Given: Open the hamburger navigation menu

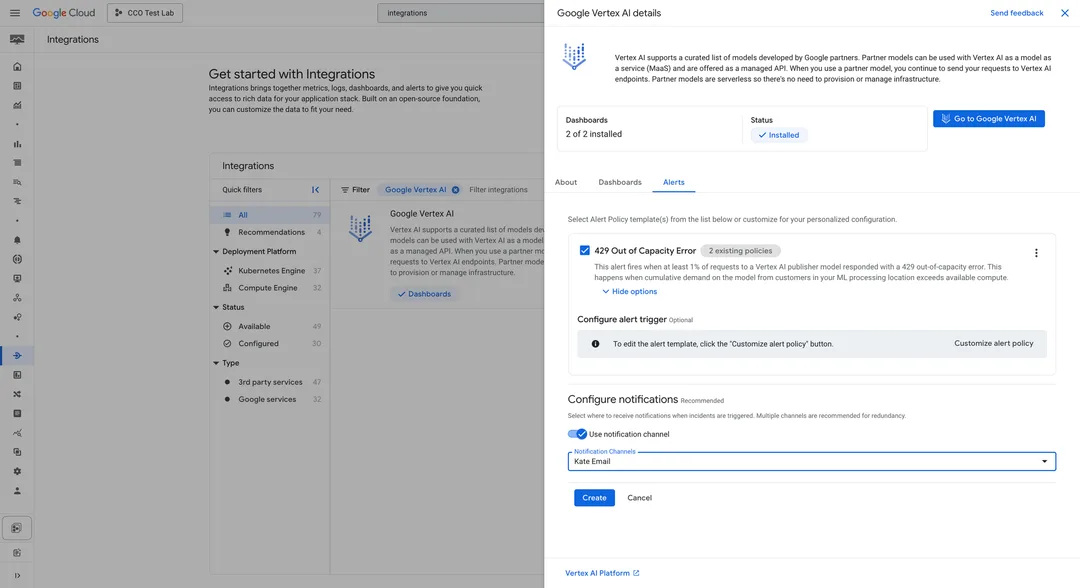Looking at the screenshot, I should 14,13.
